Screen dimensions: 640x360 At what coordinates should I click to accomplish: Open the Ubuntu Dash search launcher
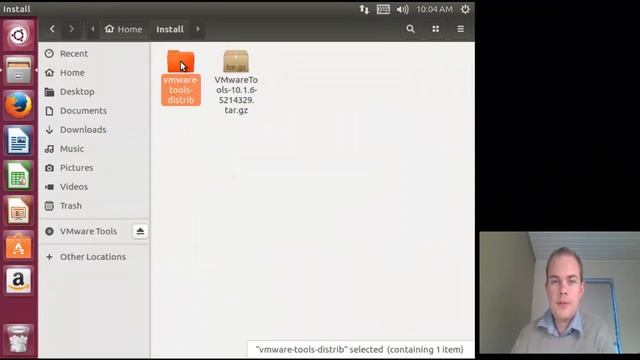[18, 36]
